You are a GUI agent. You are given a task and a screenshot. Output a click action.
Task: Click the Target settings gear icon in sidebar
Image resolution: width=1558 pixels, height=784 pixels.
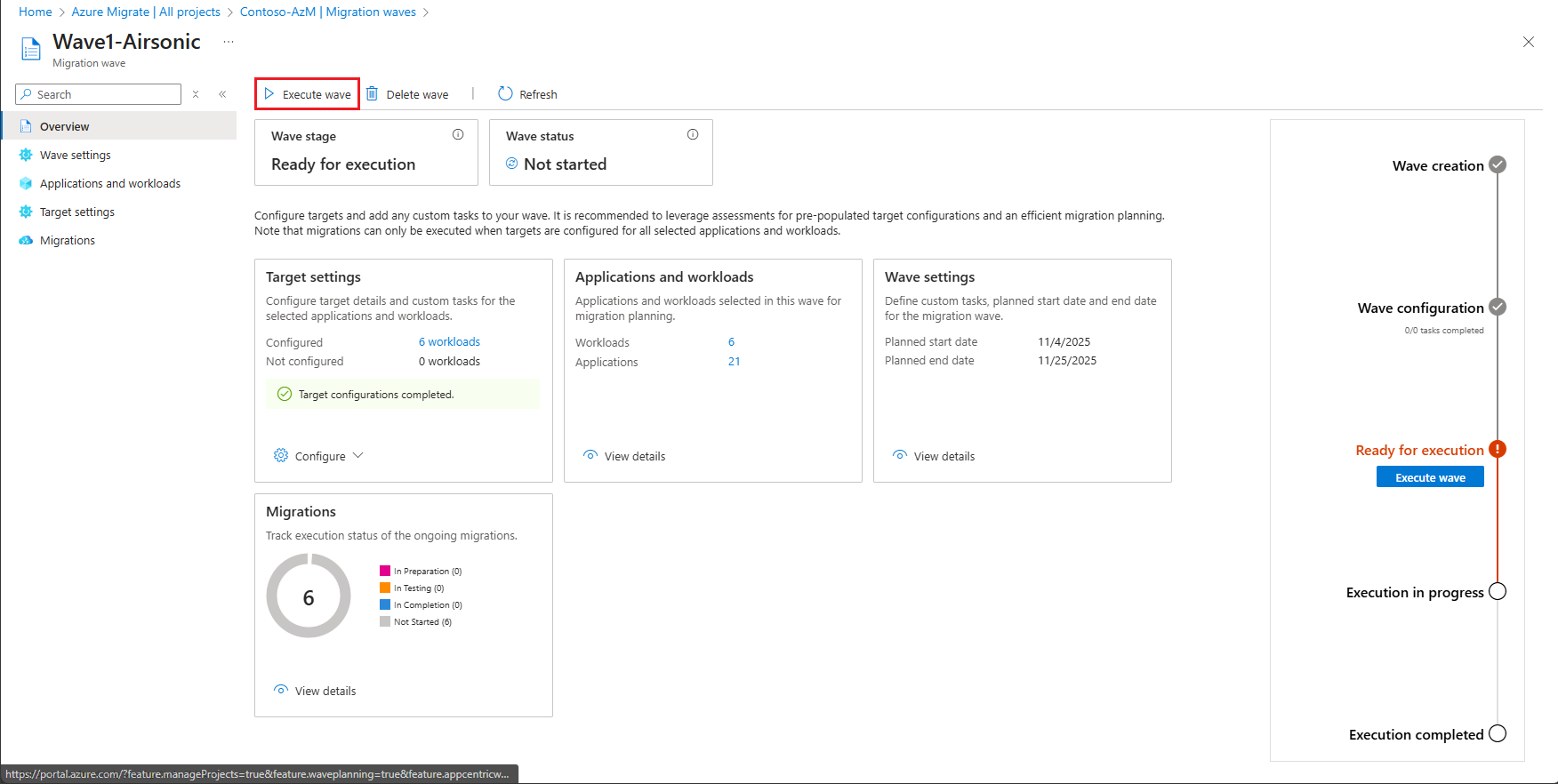26,212
